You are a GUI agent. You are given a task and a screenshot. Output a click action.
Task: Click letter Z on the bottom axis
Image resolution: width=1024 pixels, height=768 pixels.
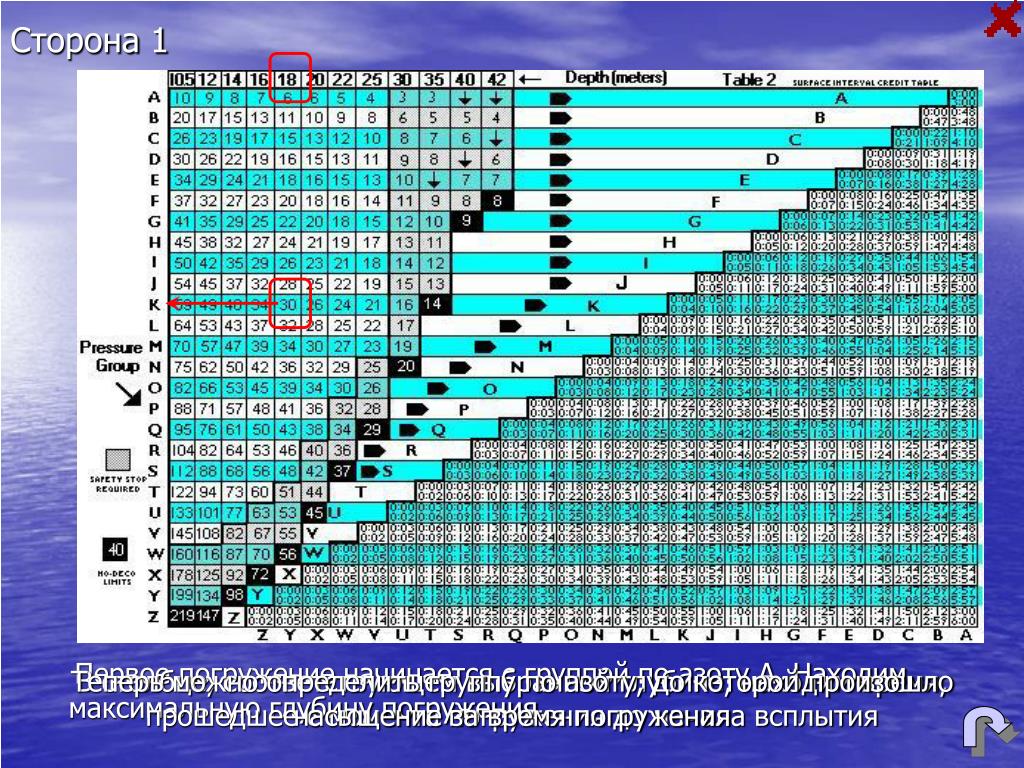pos(261,635)
